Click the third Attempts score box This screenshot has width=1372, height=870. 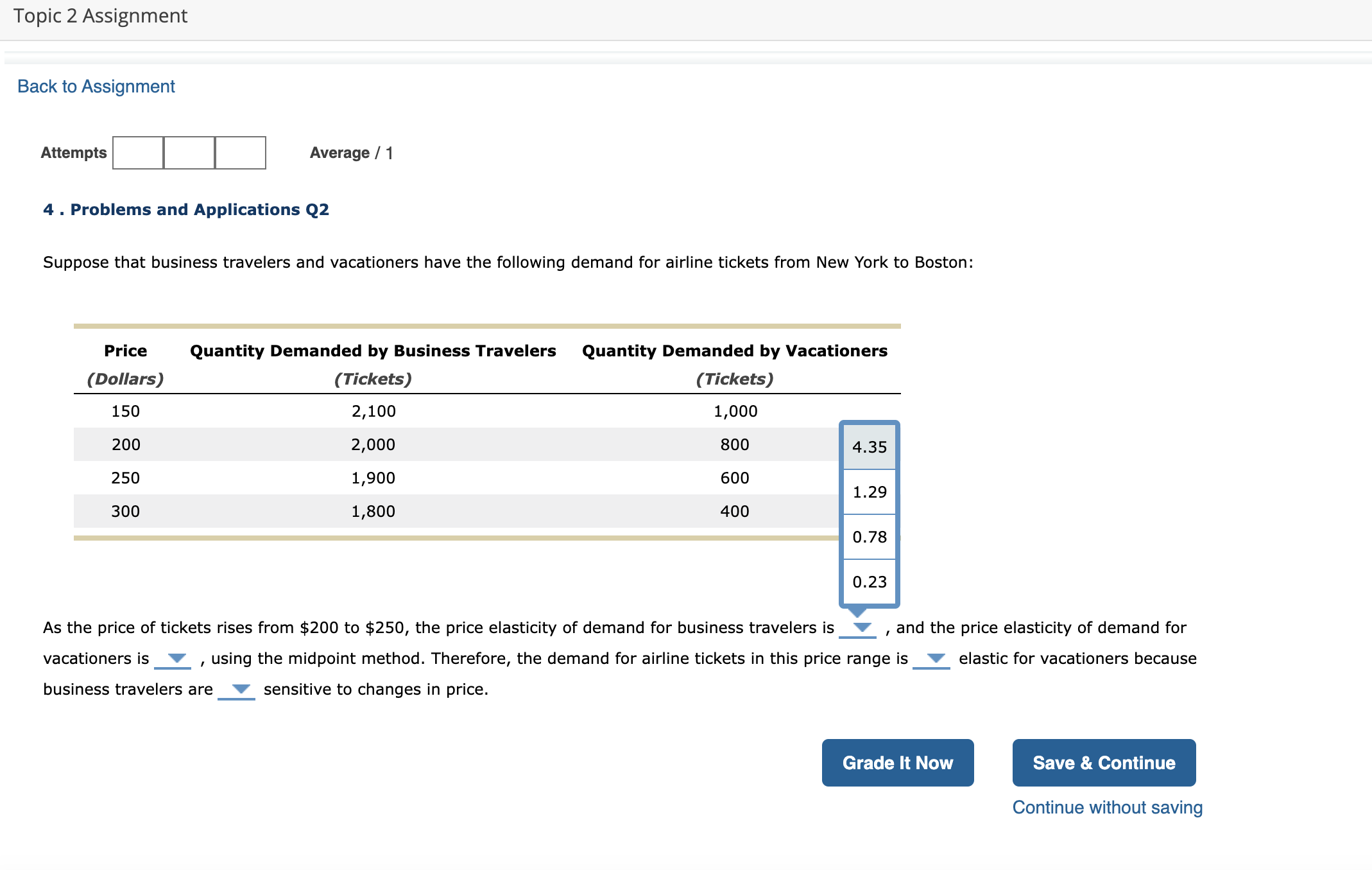coord(239,153)
